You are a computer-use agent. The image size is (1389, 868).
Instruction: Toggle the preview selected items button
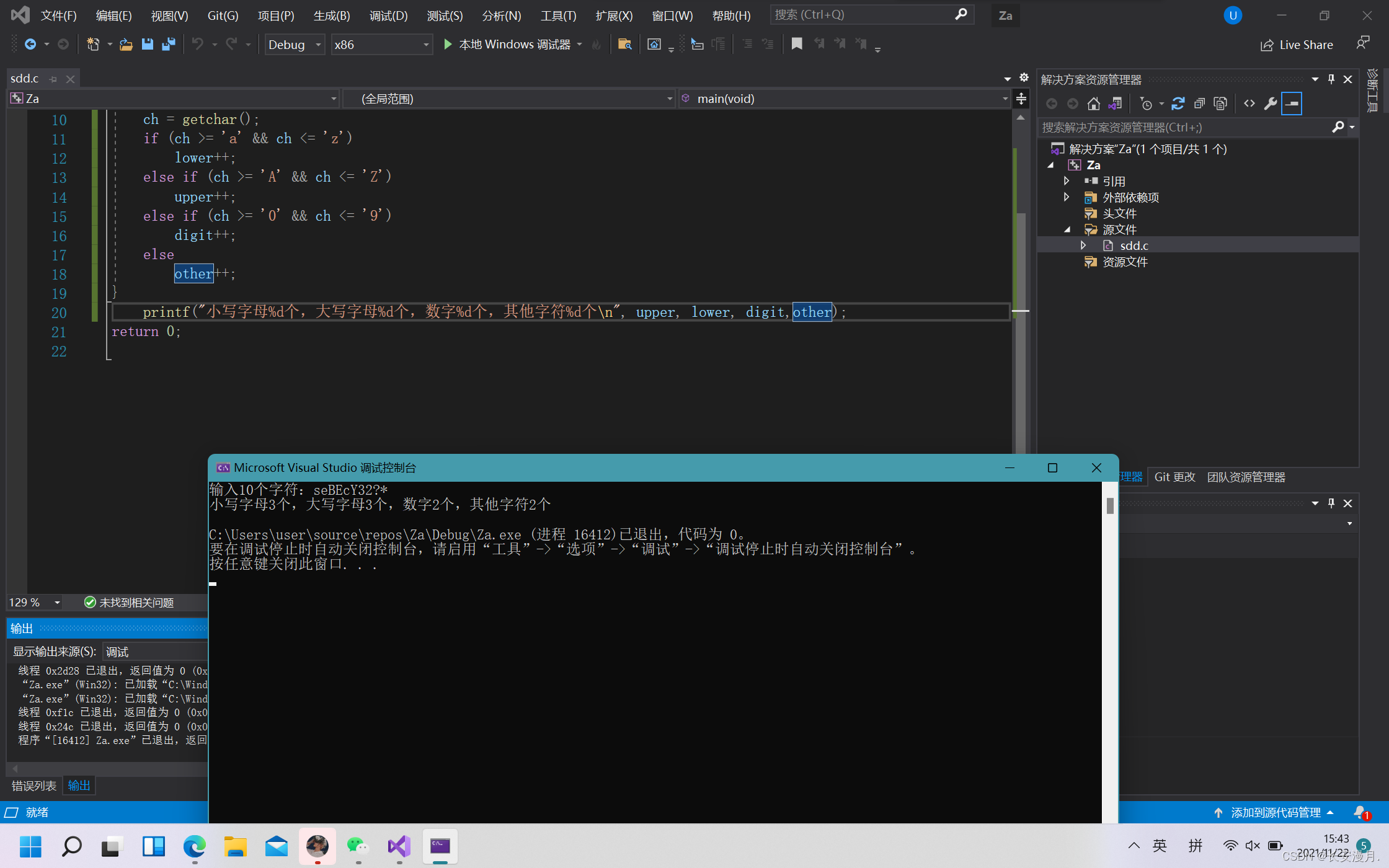[1292, 104]
